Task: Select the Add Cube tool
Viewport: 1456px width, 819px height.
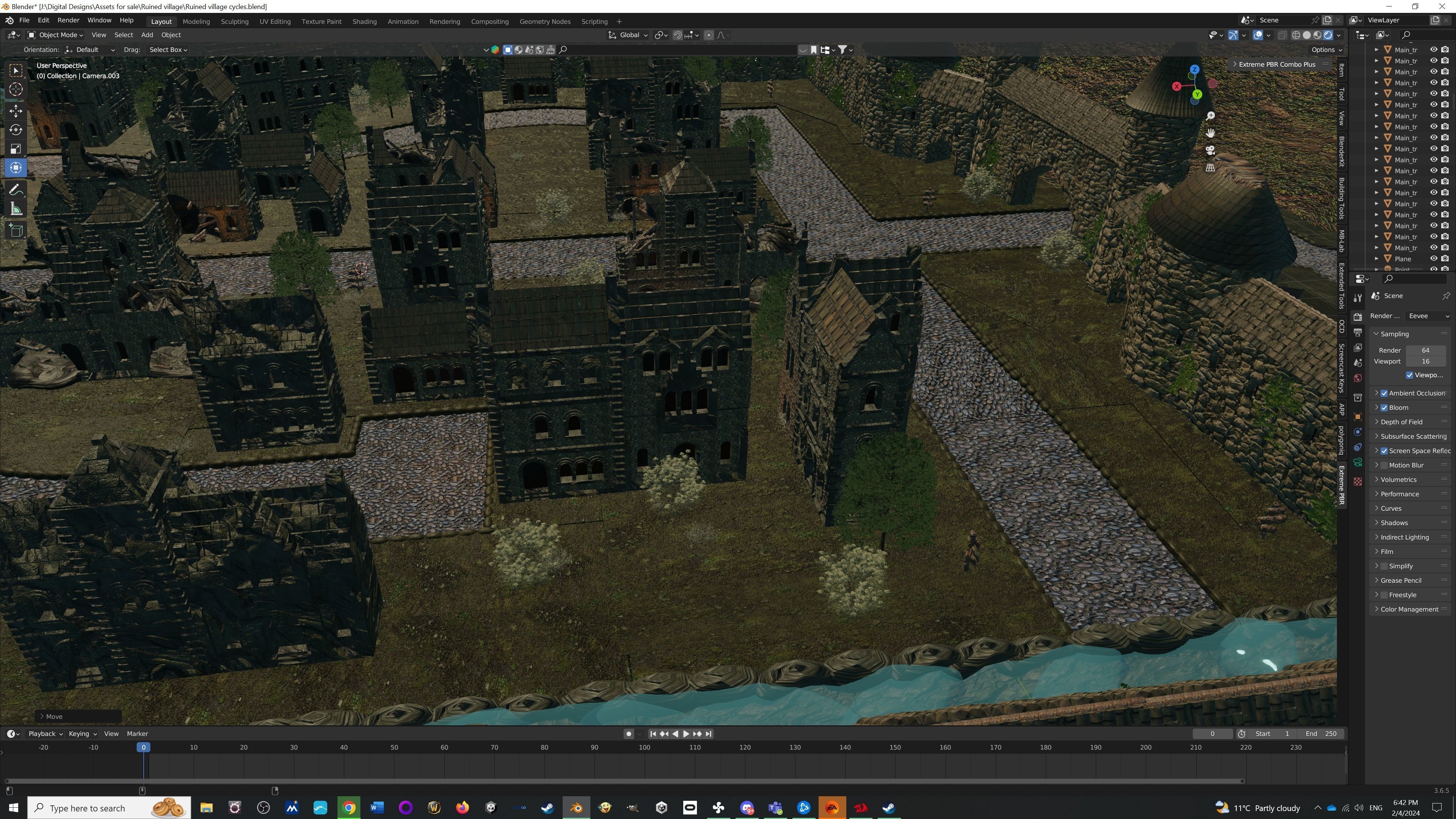Action: pos(16,231)
